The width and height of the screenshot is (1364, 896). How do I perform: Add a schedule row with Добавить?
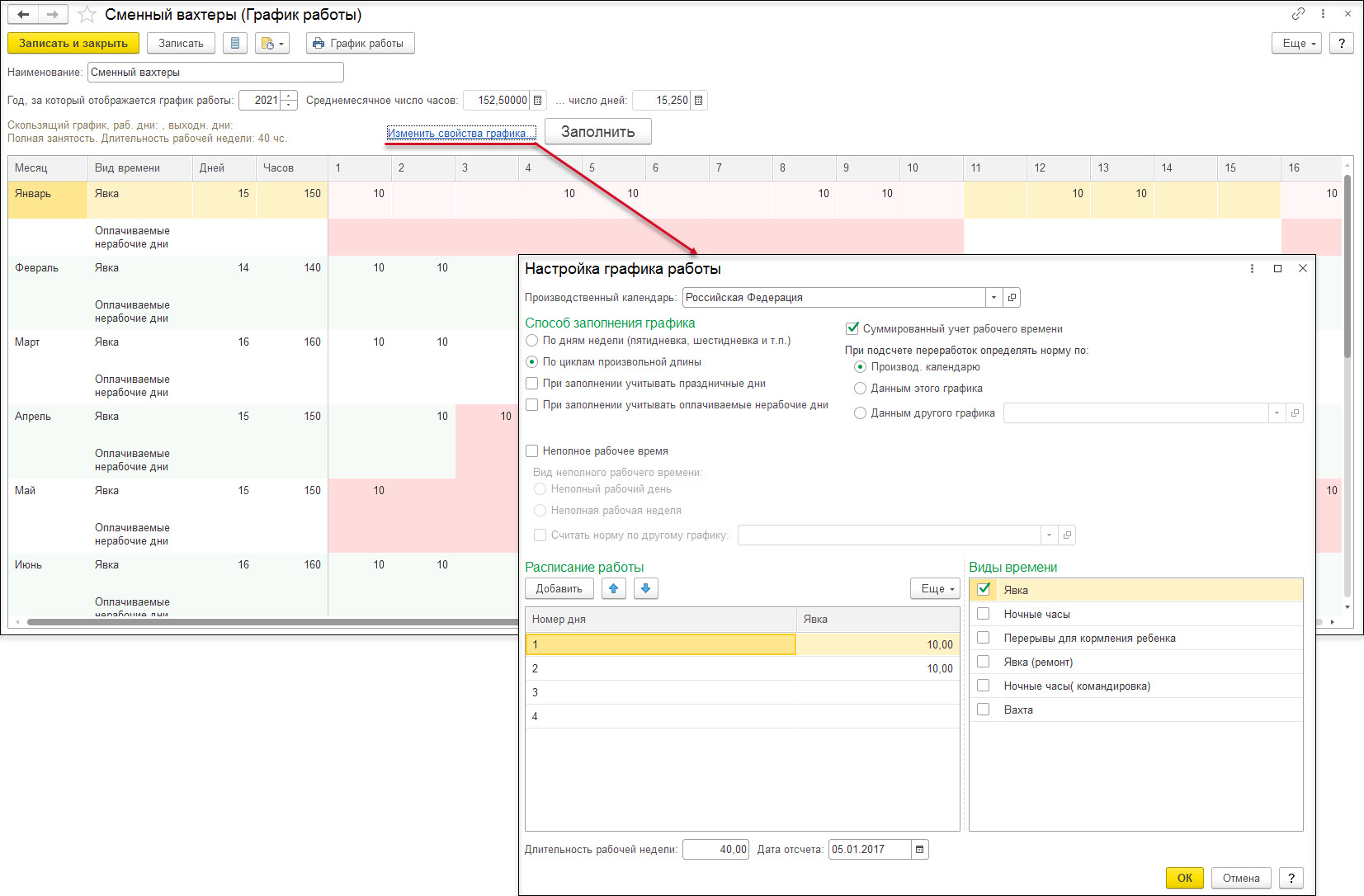pos(559,588)
